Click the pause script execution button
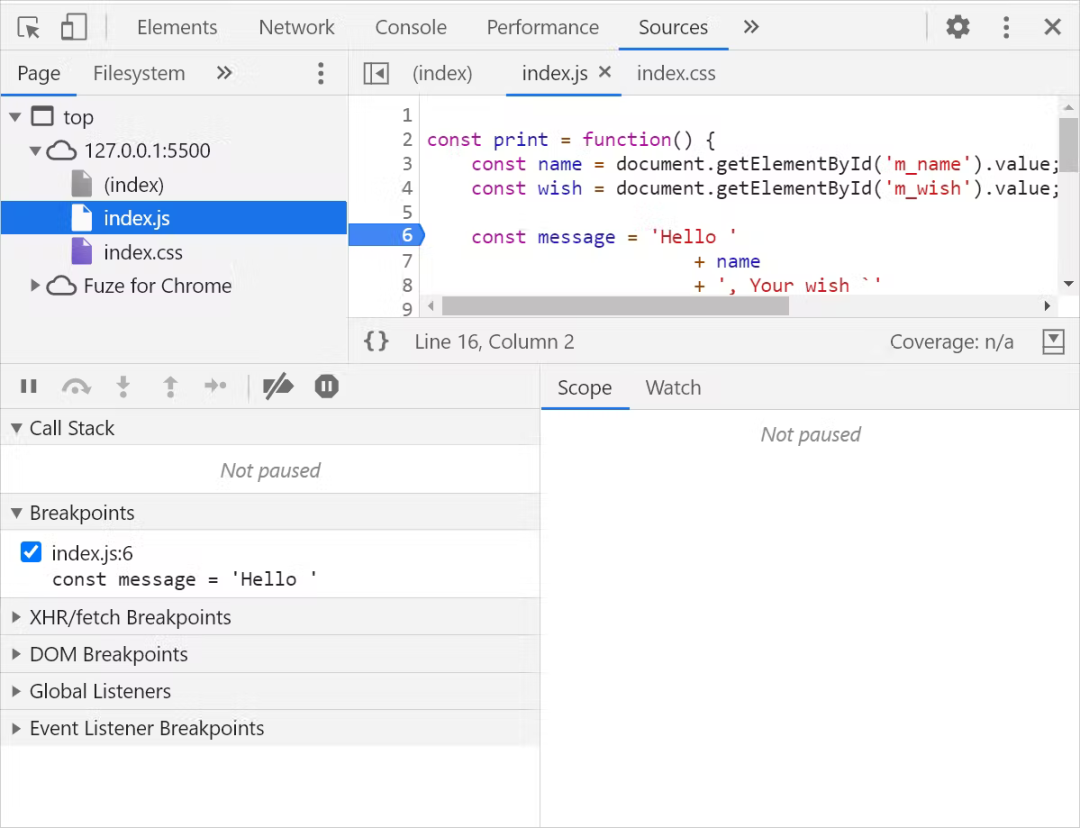1080x828 pixels. tap(29, 387)
